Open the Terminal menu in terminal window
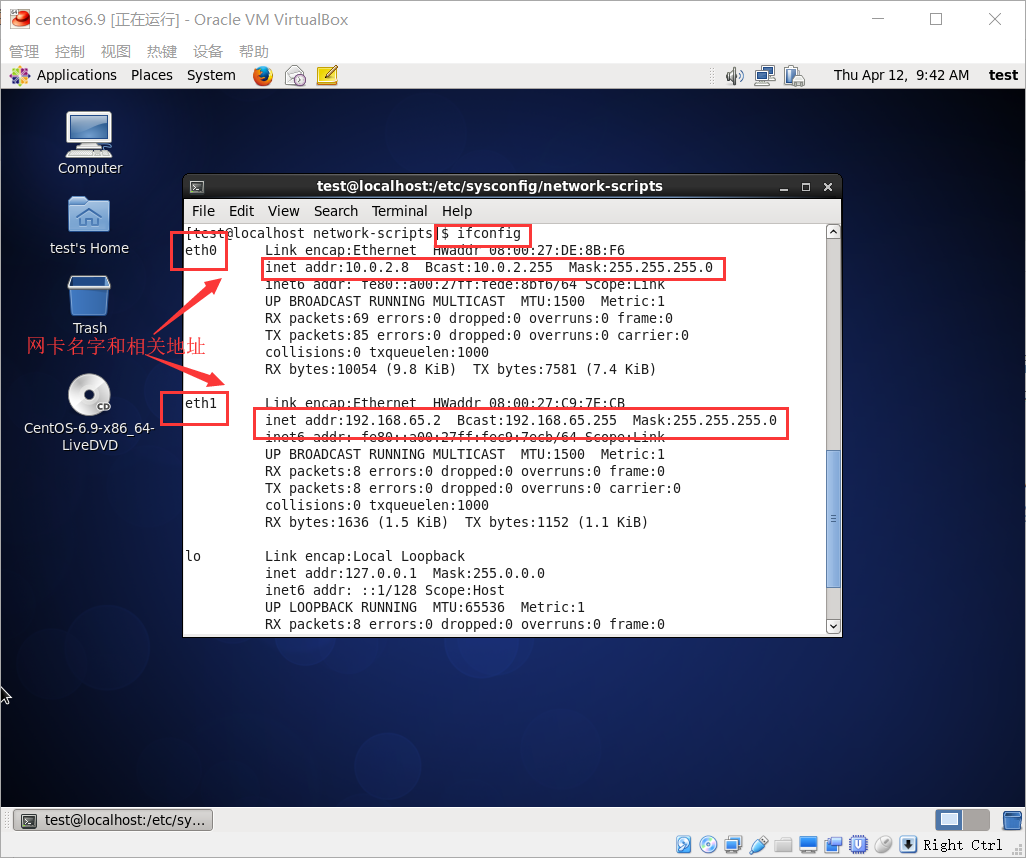Viewport: 1026px width, 858px height. [x=399, y=211]
